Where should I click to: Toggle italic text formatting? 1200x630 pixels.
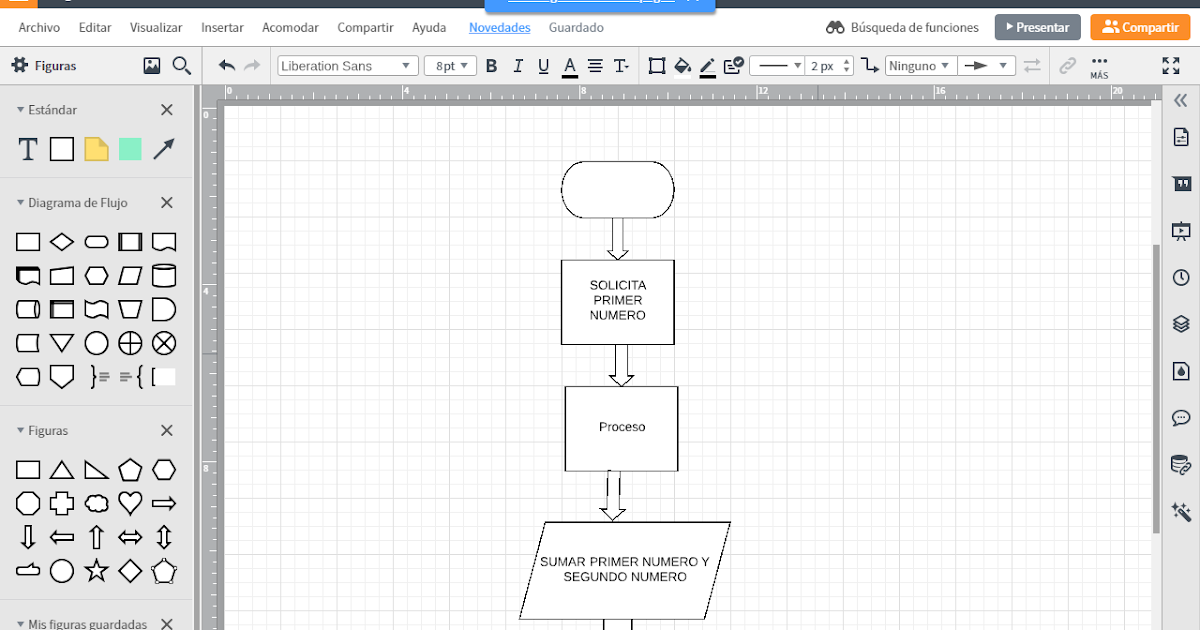pyautogui.click(x=518, y=65)
